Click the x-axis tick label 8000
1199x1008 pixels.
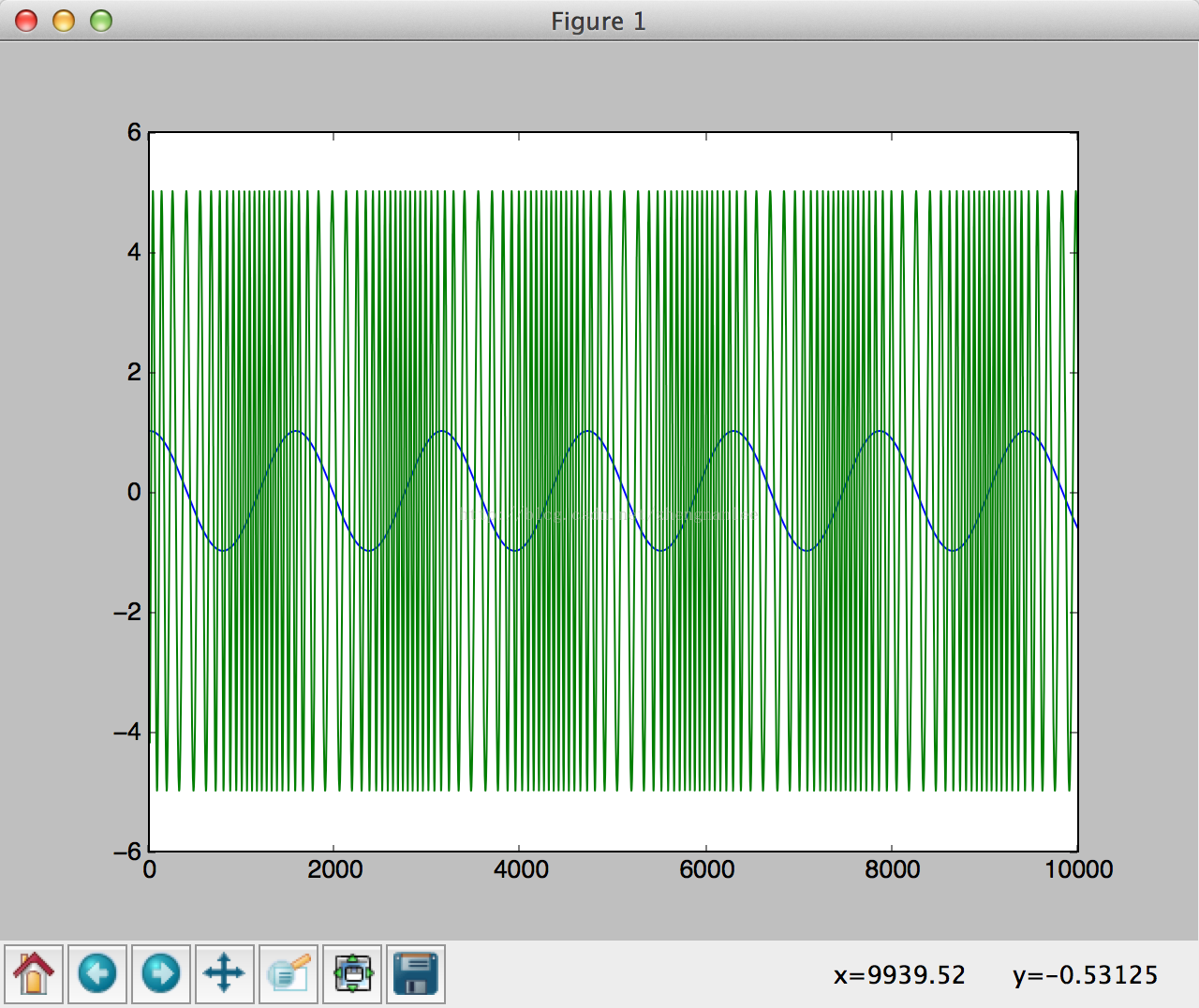coord(892,869)
